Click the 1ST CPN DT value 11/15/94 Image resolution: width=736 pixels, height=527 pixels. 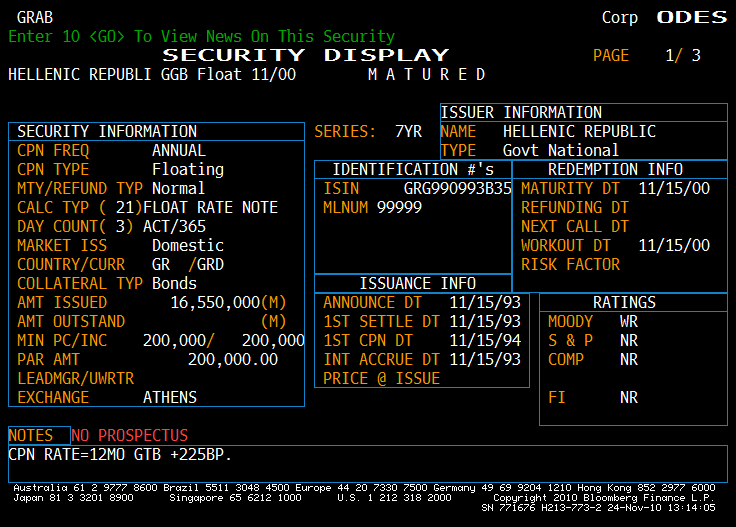point(485,340)
